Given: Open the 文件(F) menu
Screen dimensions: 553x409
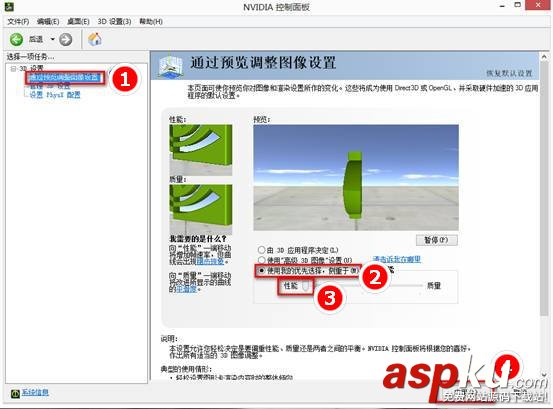Looking at the screenshot, I should click(x=18, y=22).
